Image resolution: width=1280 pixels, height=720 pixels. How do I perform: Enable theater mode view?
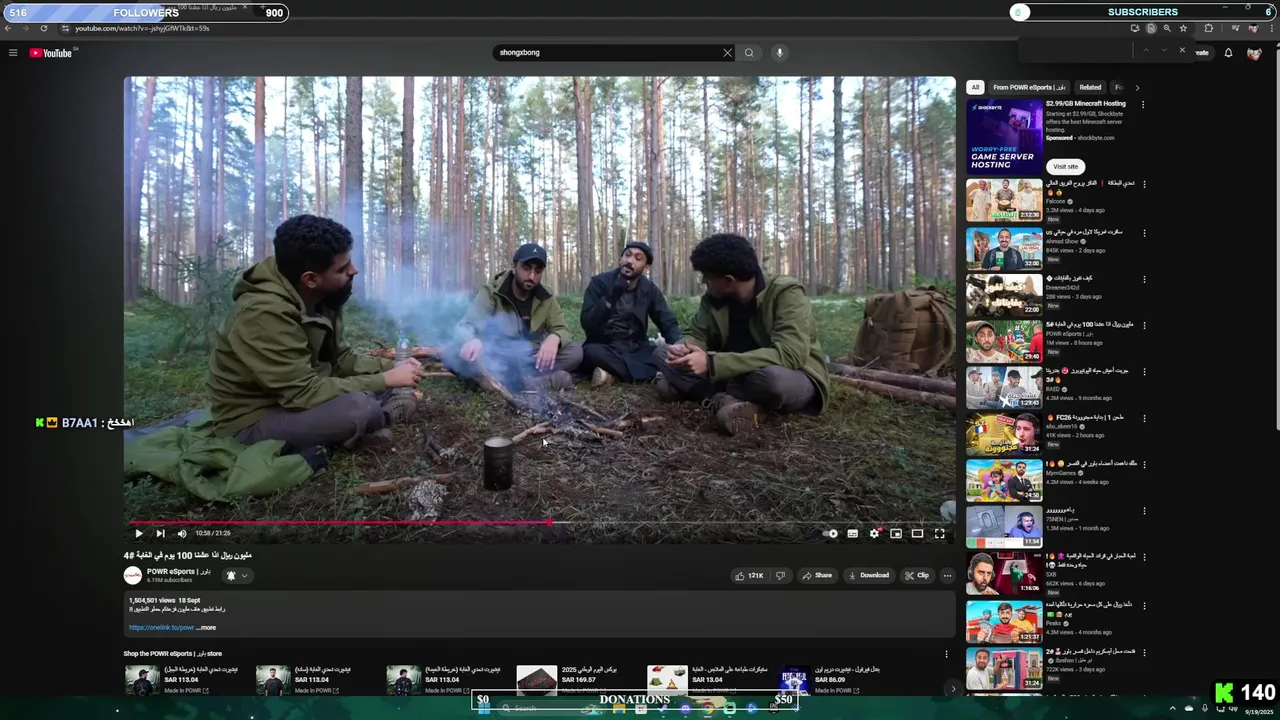pos(917,533)
